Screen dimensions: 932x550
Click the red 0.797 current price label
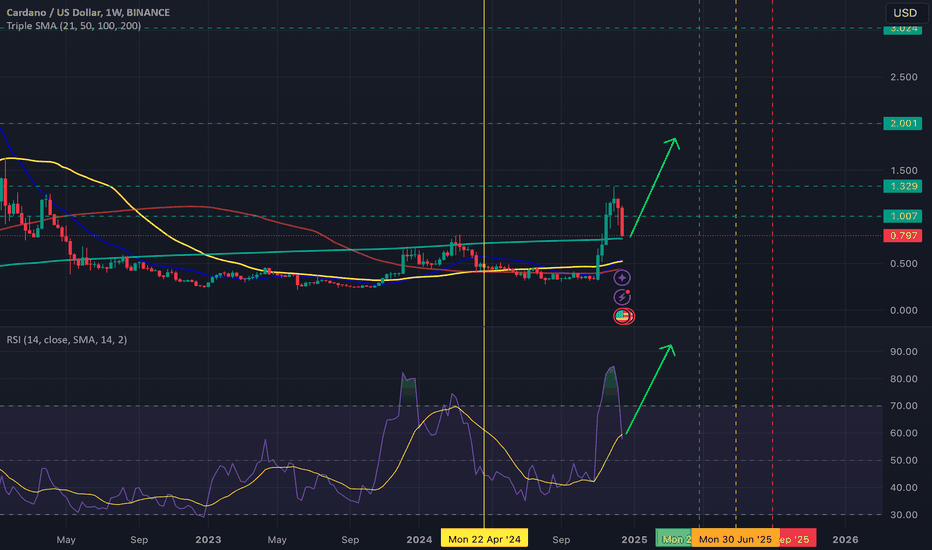point(902,235)
